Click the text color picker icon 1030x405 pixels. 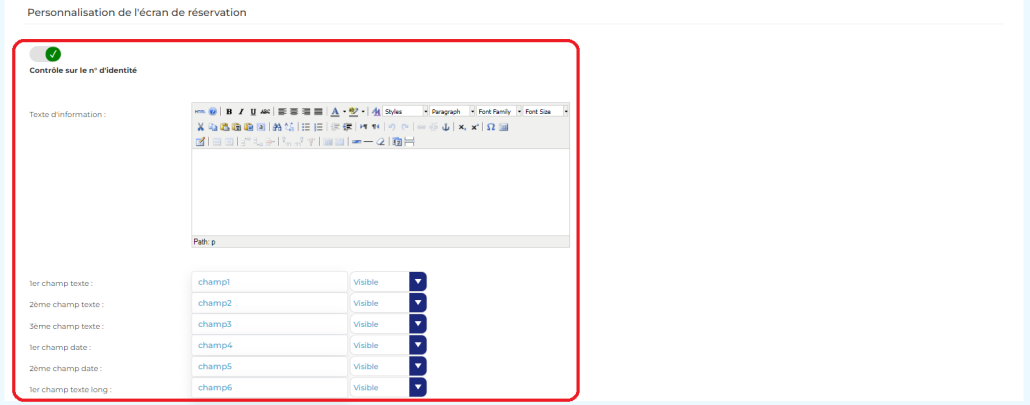334,112
